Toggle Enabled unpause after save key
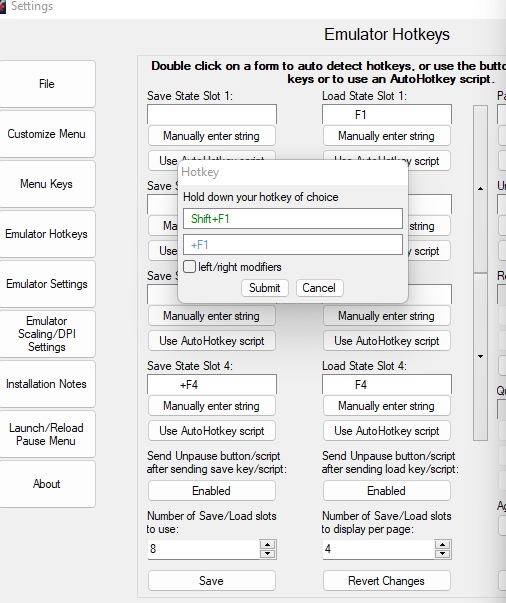 click(211, 491)
